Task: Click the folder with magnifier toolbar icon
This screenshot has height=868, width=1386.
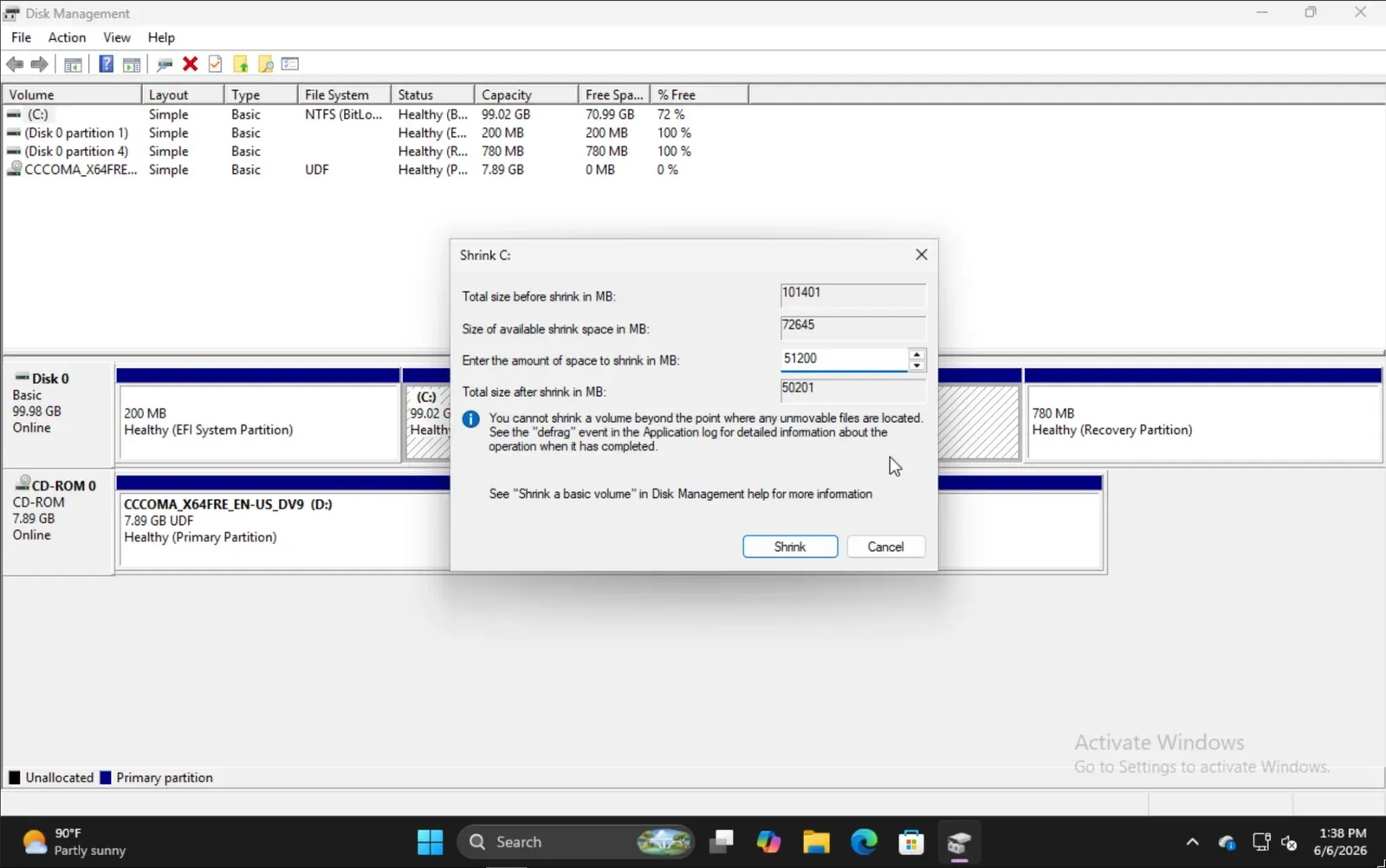Action: (x=266, y=64)
